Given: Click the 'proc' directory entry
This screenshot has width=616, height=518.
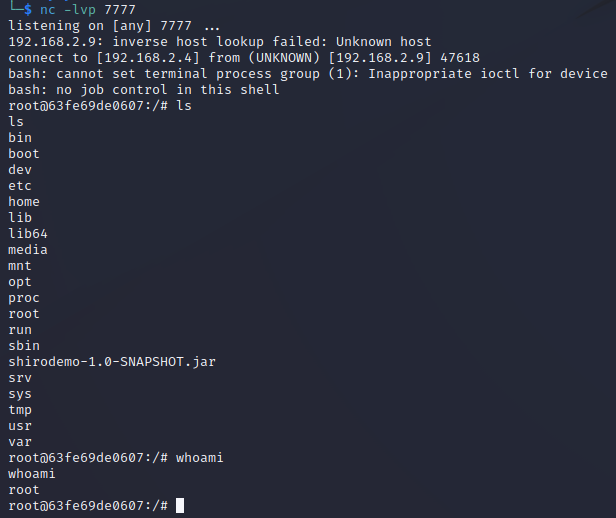Looking at the screenshot, I should [x=24, y=297].
